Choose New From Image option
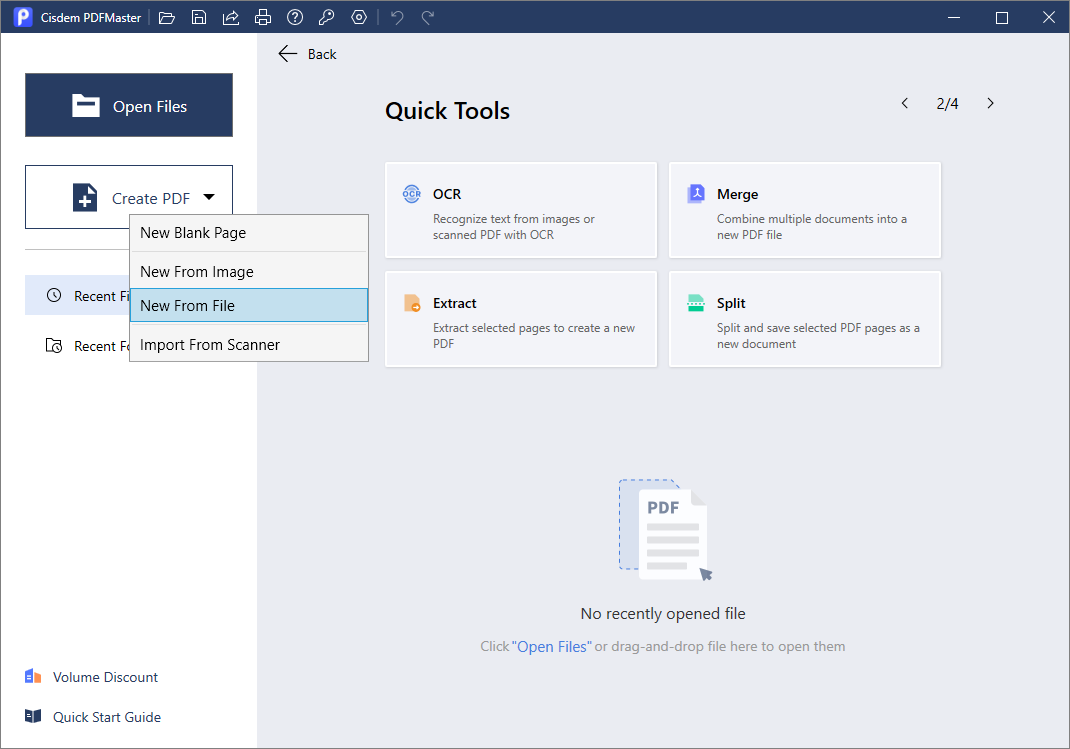Viewport: 1070px width, 749px height. pyautogui.click(x=249, y=271)
